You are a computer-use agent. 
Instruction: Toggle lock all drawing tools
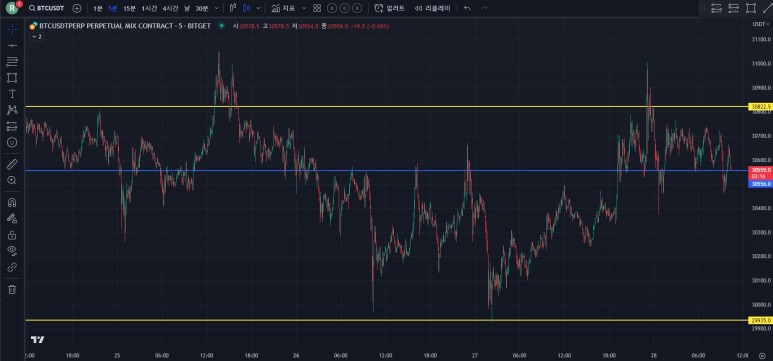12,235
